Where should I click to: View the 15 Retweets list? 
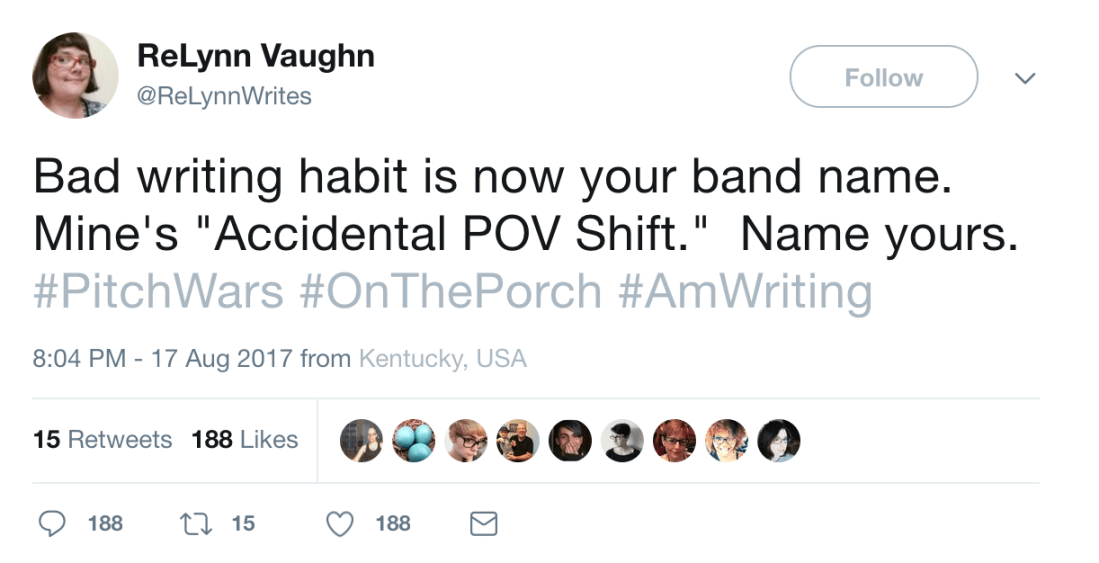102,440
